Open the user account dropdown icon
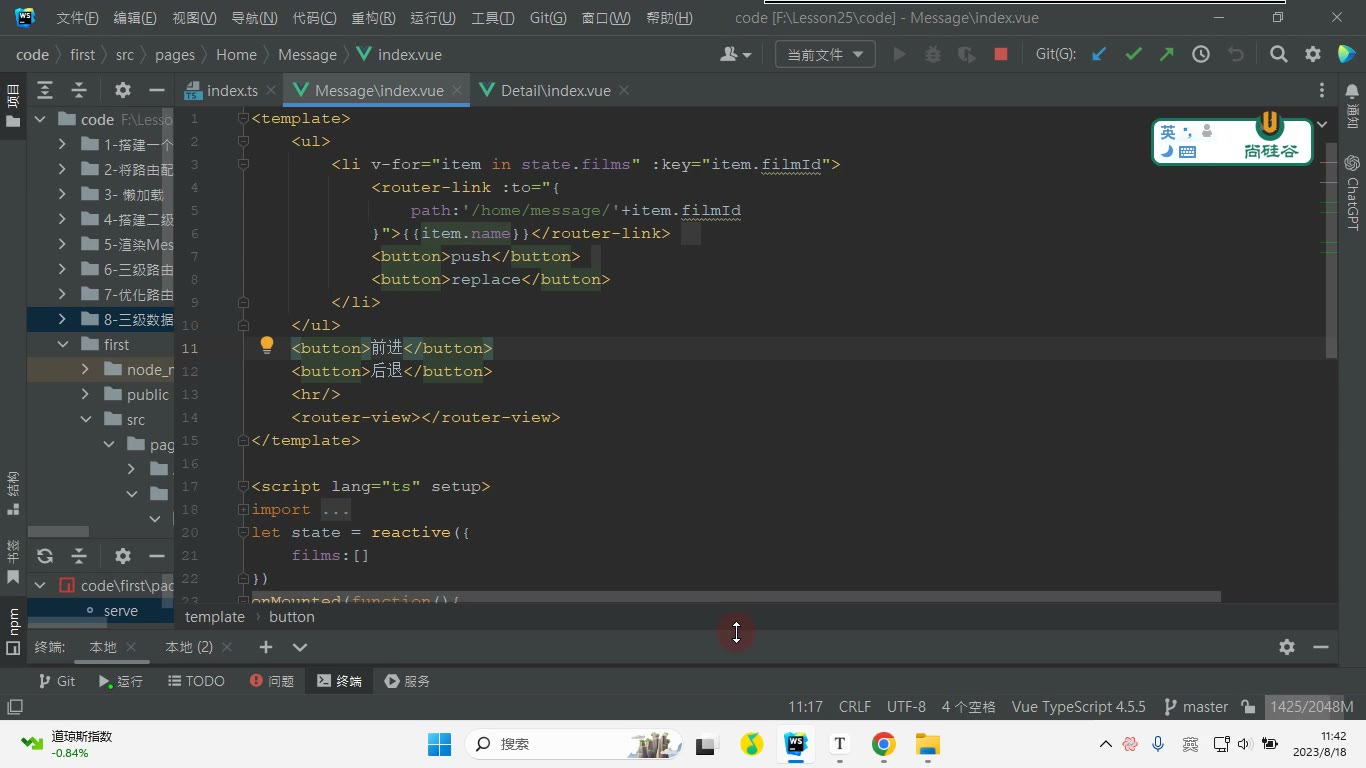1366x768 pixels. pos(735,55)
